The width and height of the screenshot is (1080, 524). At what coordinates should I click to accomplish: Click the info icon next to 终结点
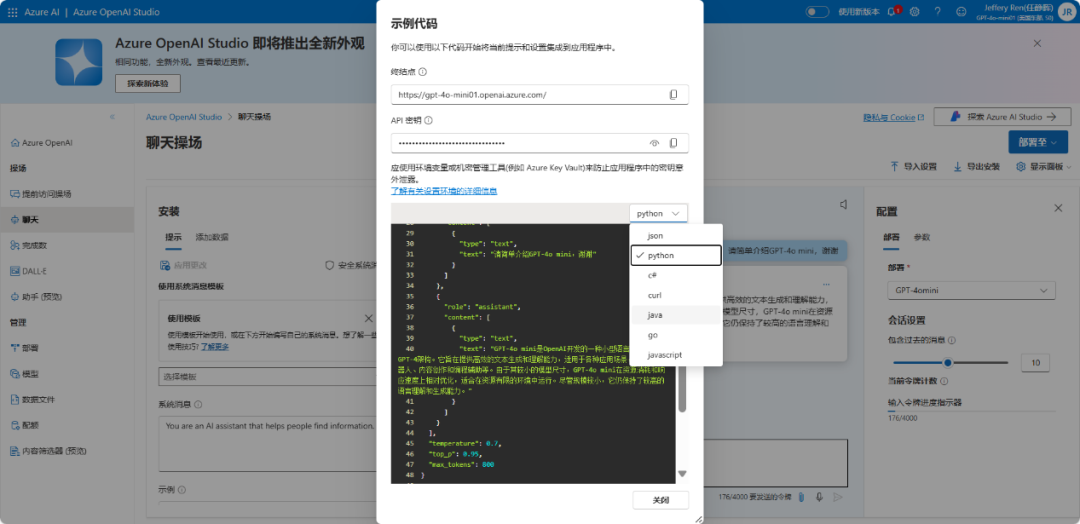tap(423, 72)
